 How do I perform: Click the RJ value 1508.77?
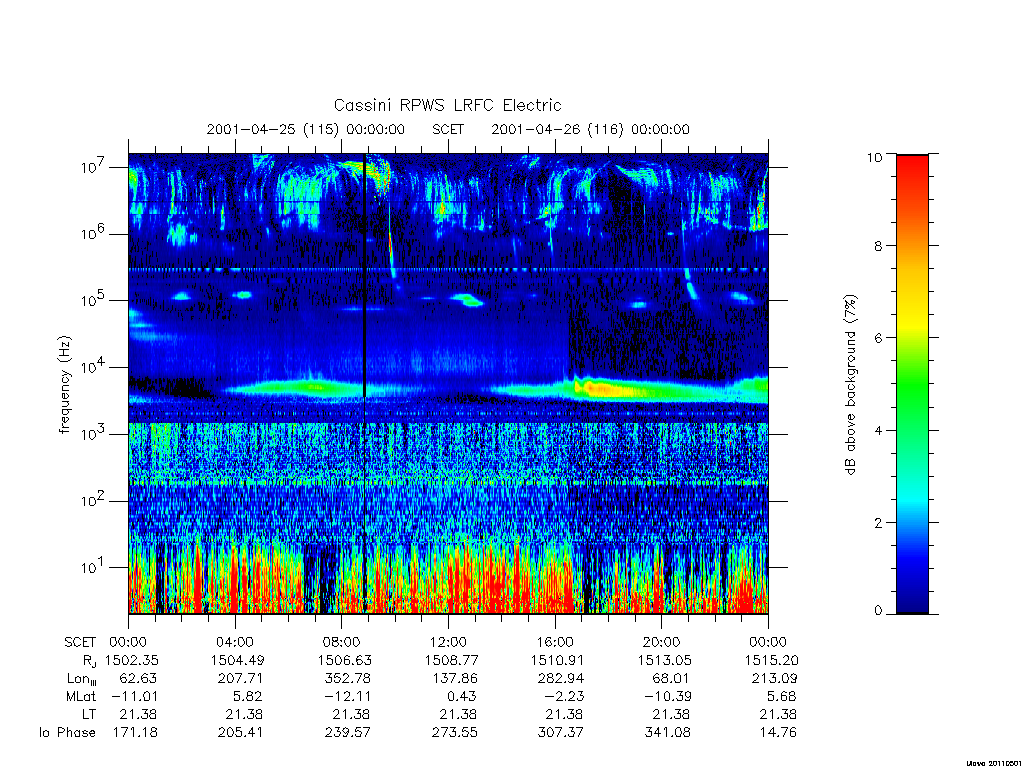pos(451,660)
